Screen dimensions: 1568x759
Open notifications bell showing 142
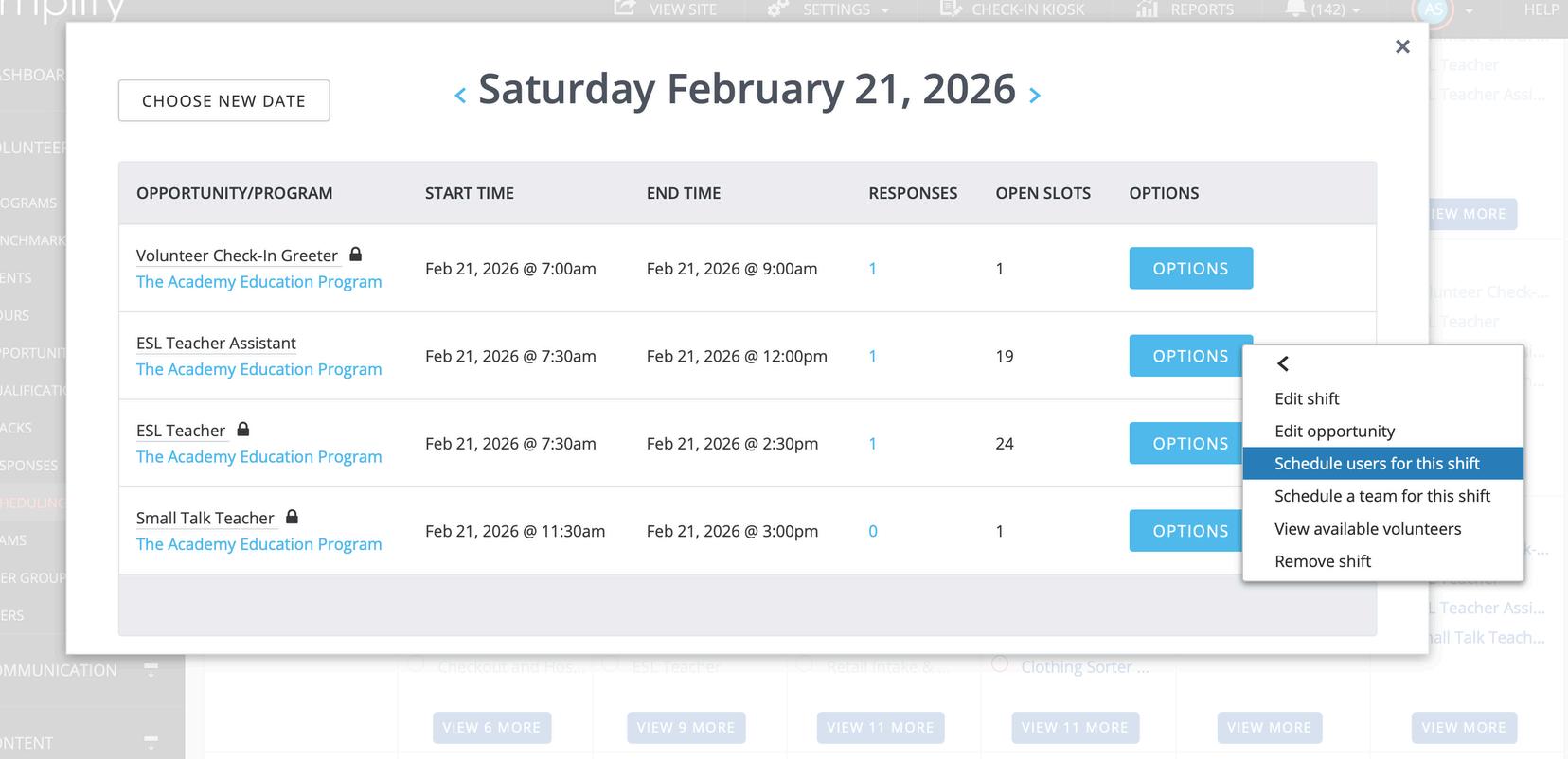1322,9
